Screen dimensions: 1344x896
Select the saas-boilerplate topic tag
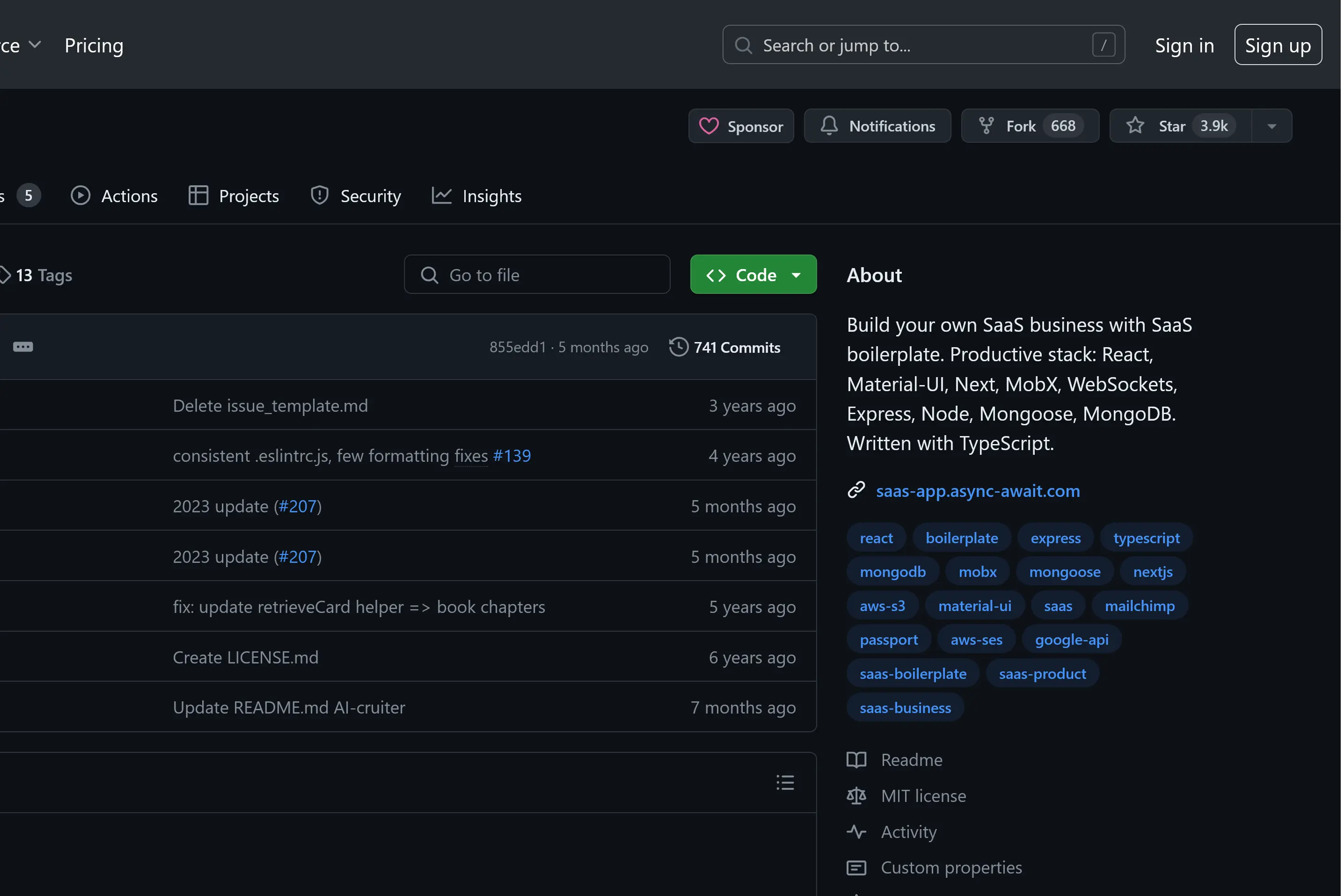coord(912,673)
